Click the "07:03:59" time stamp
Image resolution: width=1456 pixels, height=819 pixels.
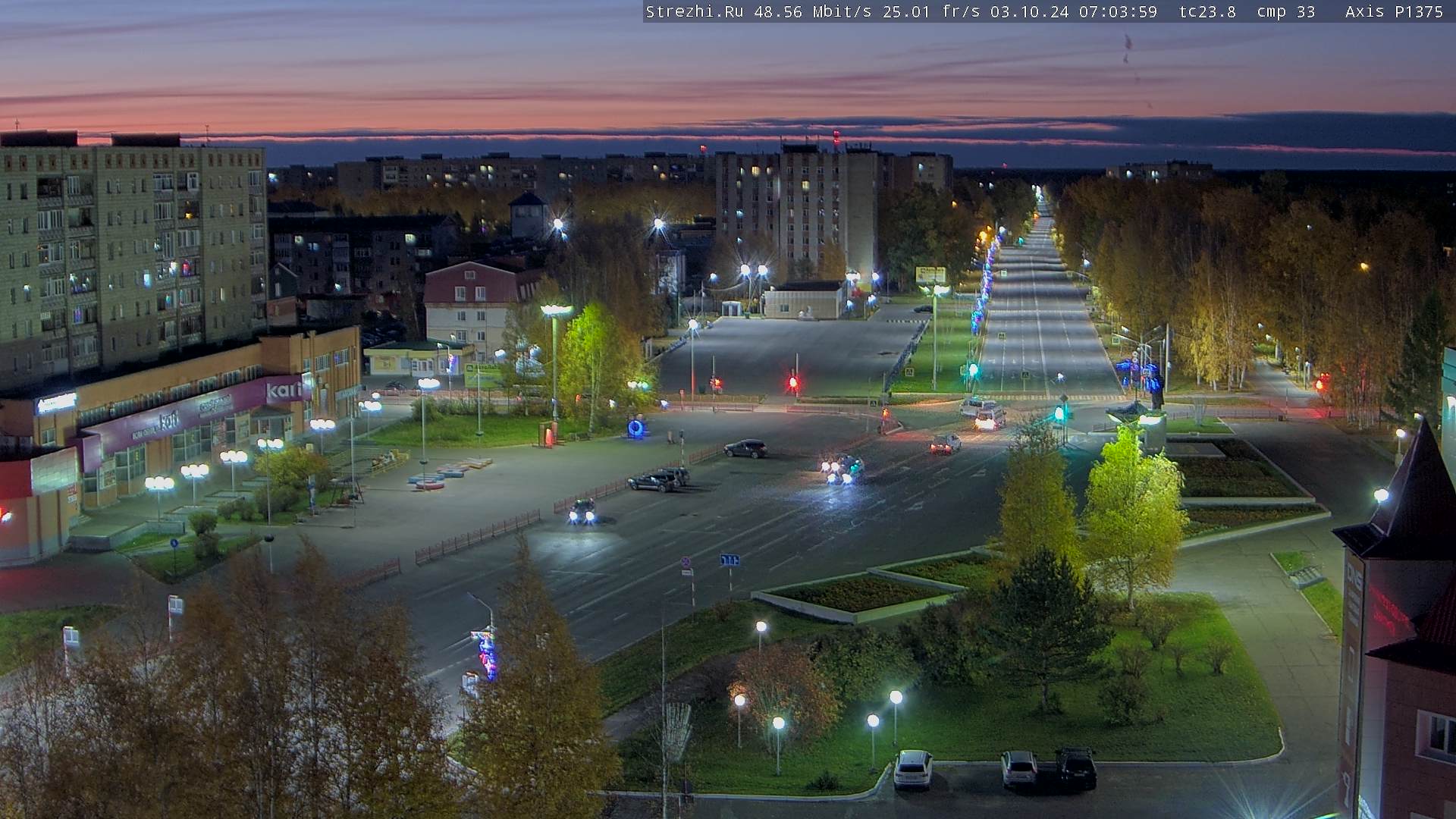(1119, 11)
